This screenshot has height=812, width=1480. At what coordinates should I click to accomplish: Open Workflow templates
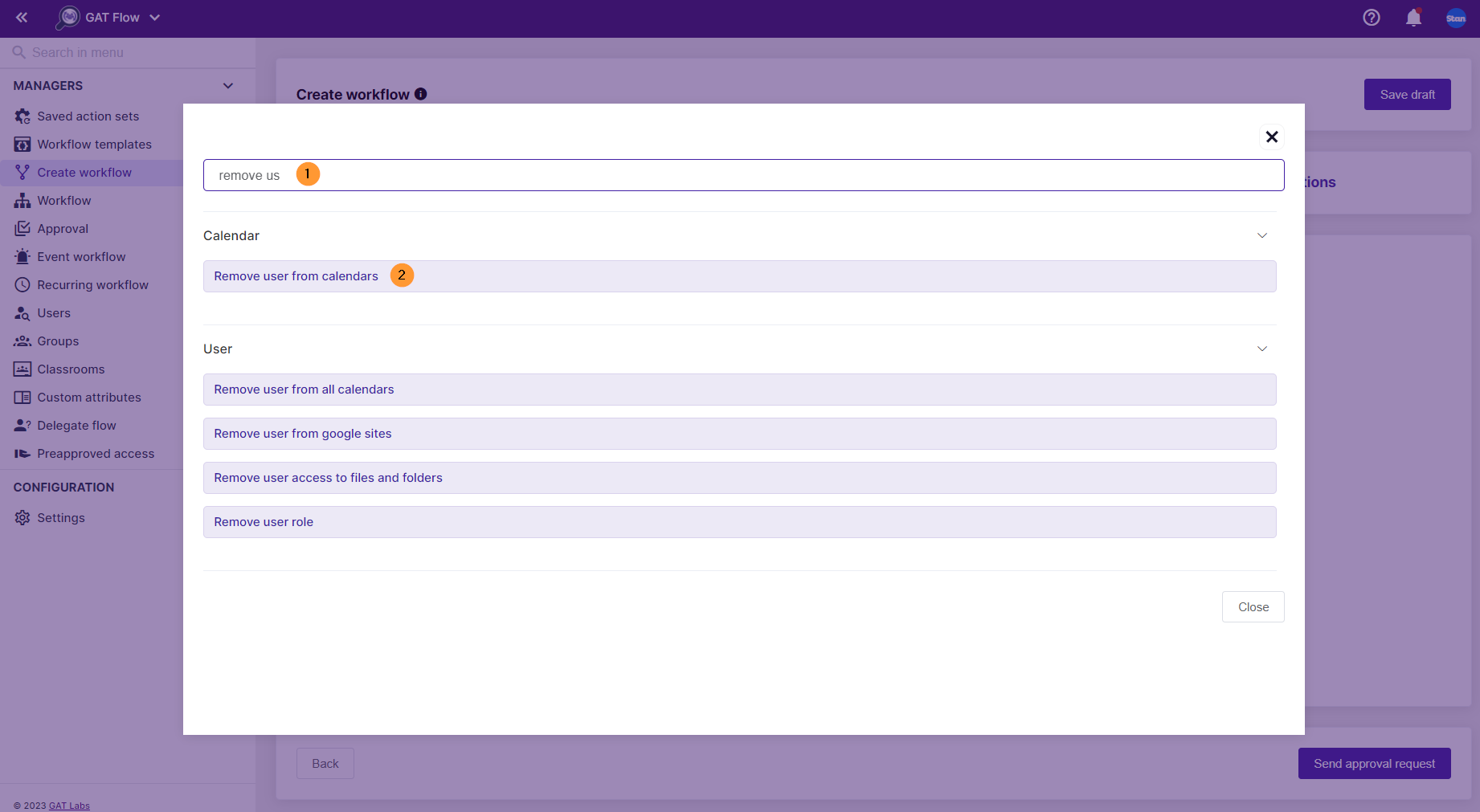pyautogui.click(x=94, y=145)
